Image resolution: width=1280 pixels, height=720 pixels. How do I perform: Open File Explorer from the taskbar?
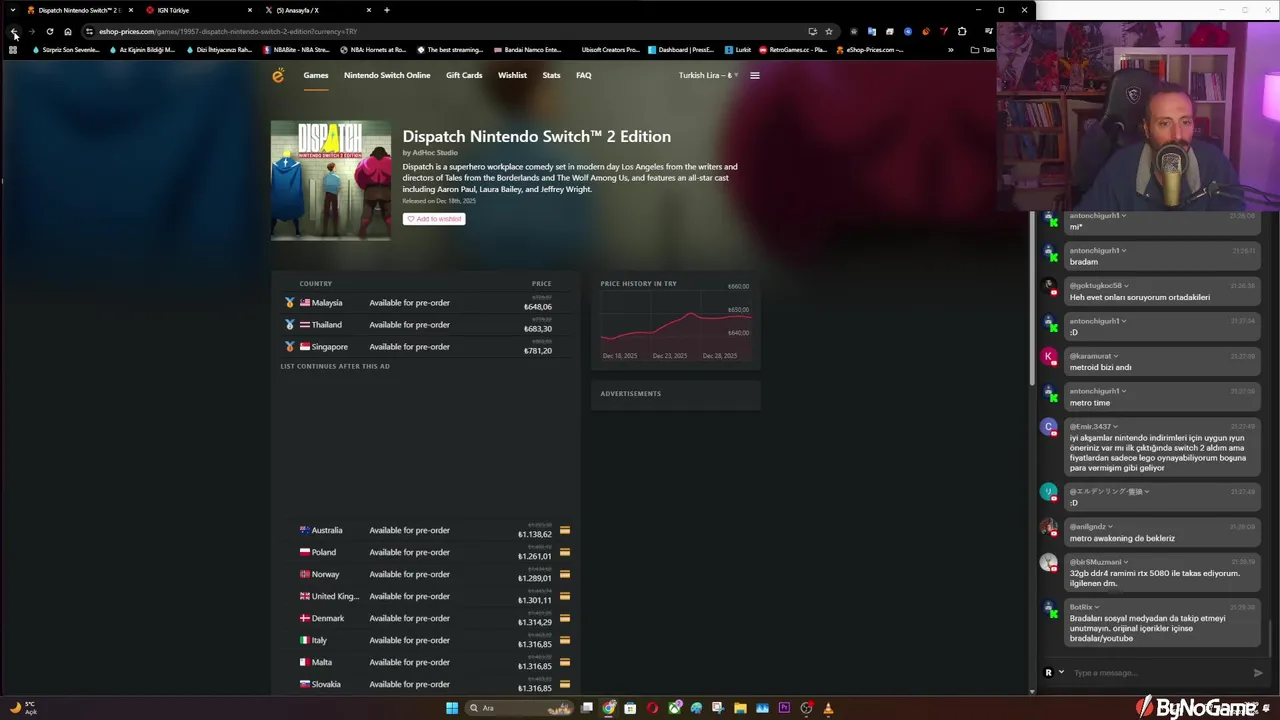tap(740, 708)
